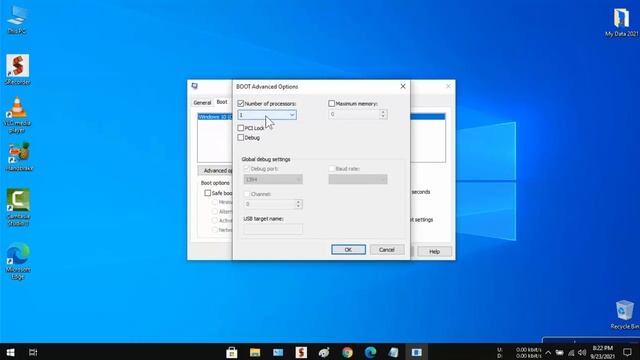Select the Windows 10 boot entry
Image resolution: width=640 pixels, height=360 pixels.
click(x=215, y=117)
